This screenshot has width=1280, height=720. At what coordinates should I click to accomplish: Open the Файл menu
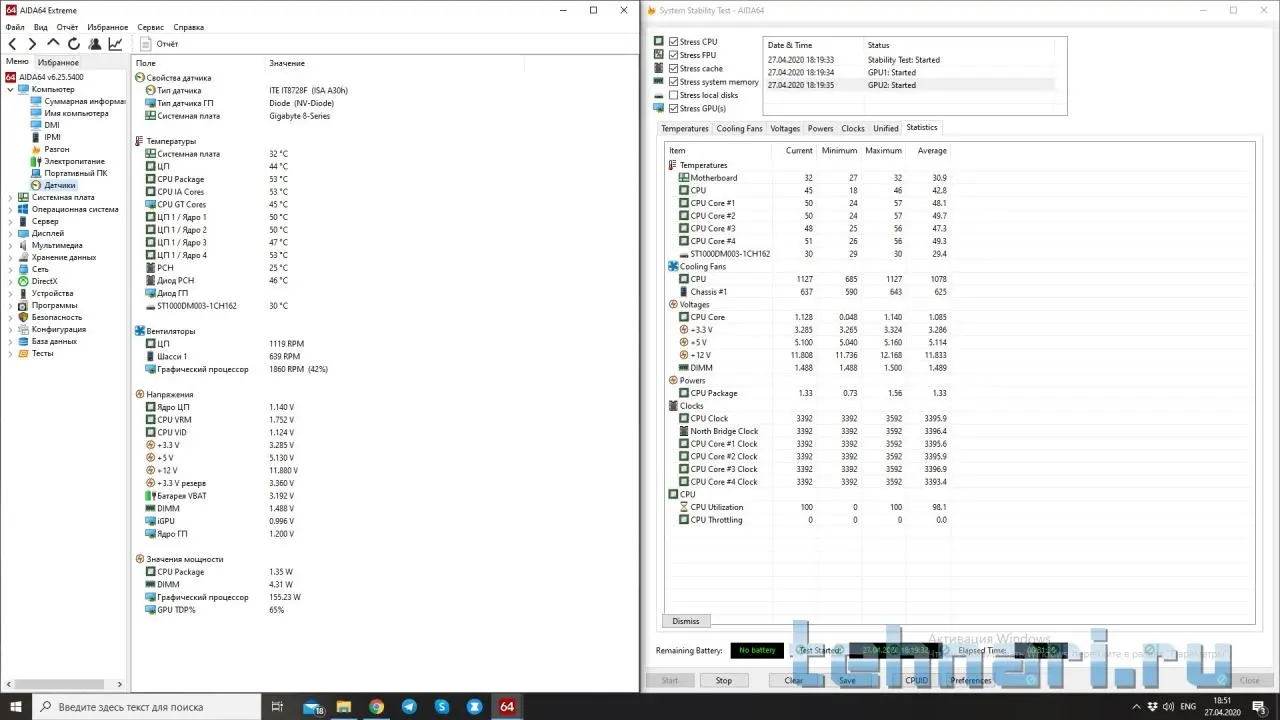pyautogui.click(x=15, y=27)
